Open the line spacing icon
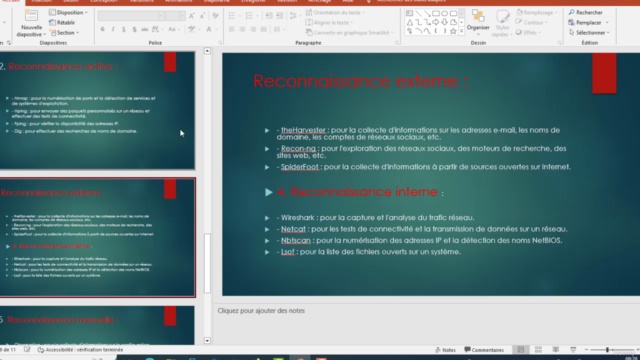 293,16
